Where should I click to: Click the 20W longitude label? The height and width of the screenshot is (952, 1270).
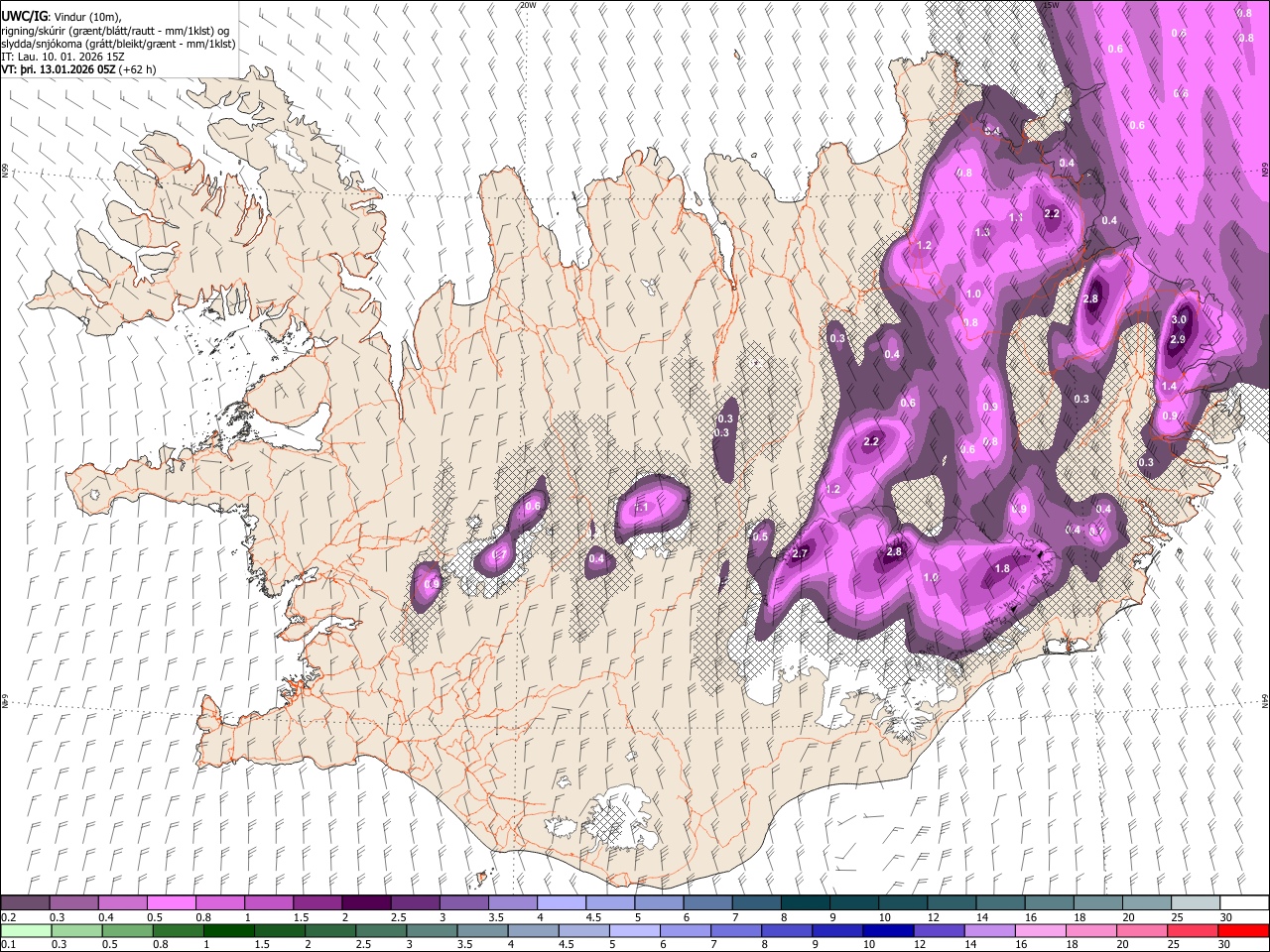tap(528, 5)
